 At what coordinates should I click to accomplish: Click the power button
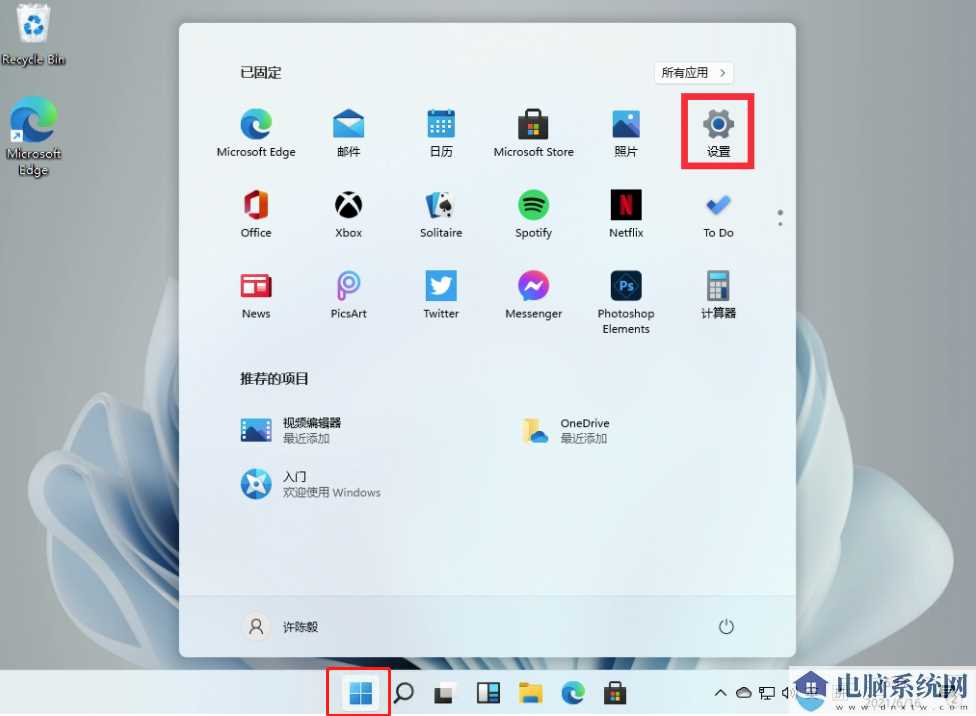click(727, 626)
